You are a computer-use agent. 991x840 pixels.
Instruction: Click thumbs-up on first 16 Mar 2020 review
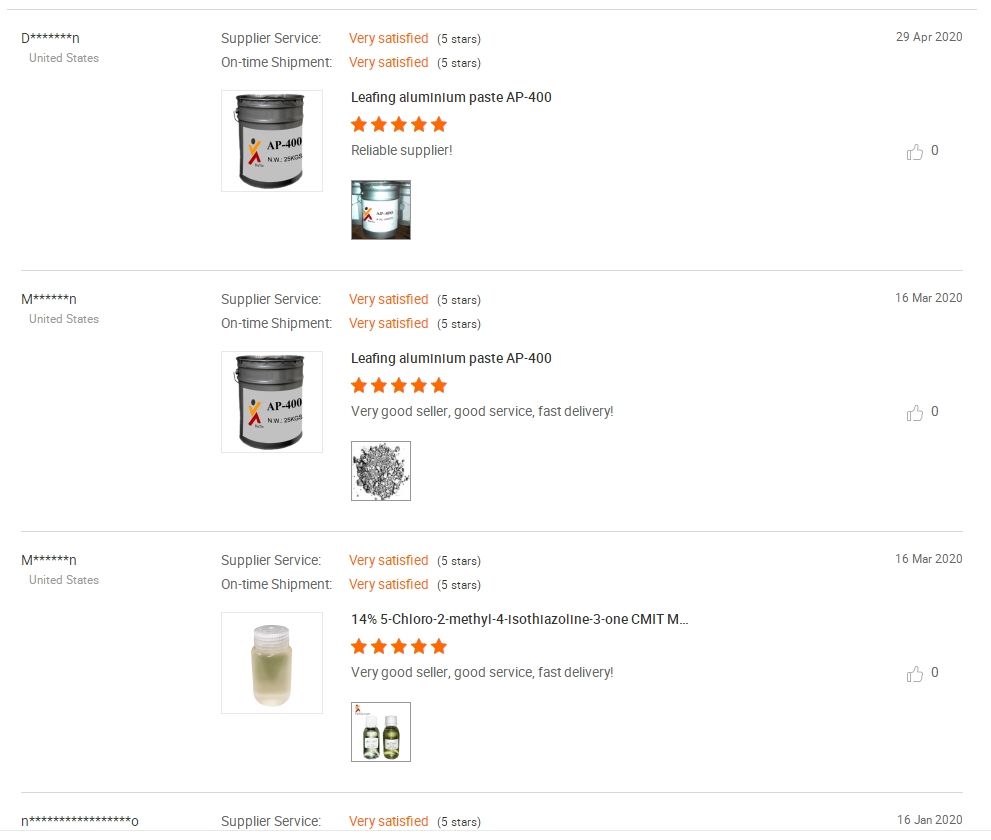[915, 413]
